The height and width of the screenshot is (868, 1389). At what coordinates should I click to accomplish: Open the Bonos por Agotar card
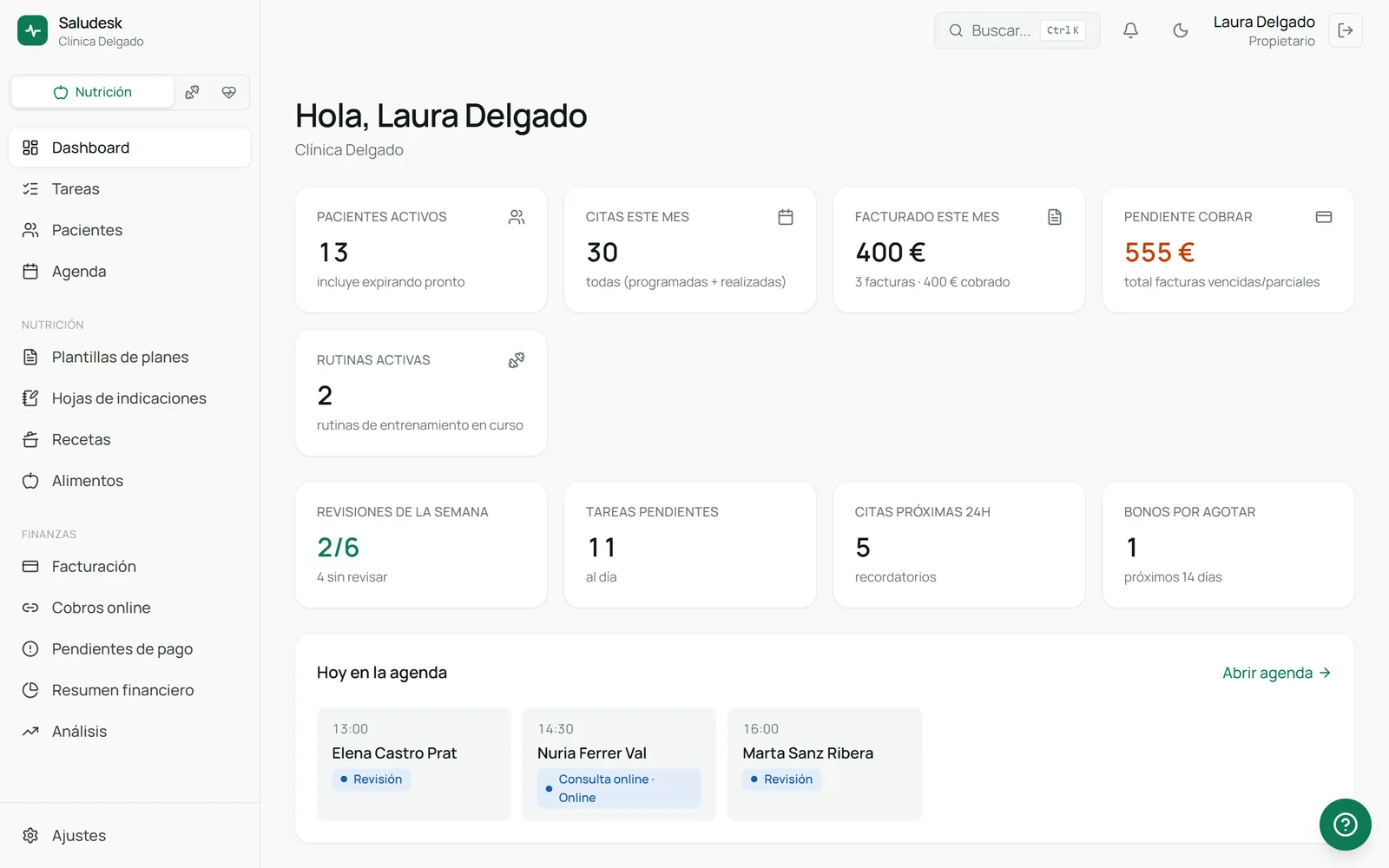coord(1228,545)
